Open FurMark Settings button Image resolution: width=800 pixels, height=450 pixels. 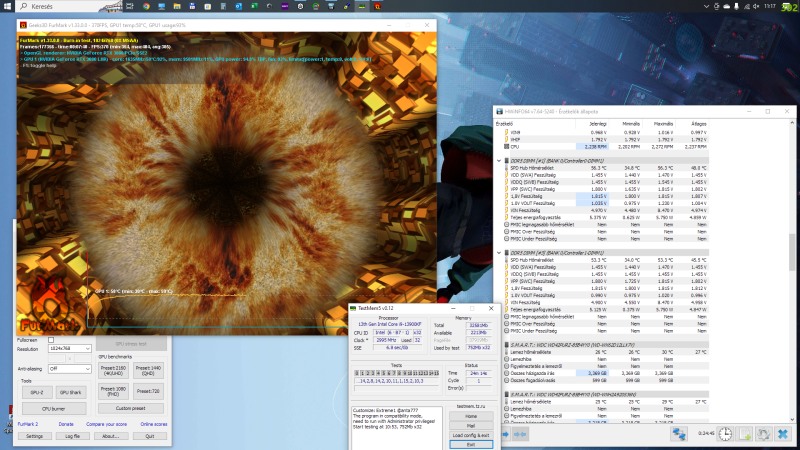(35, 436)
